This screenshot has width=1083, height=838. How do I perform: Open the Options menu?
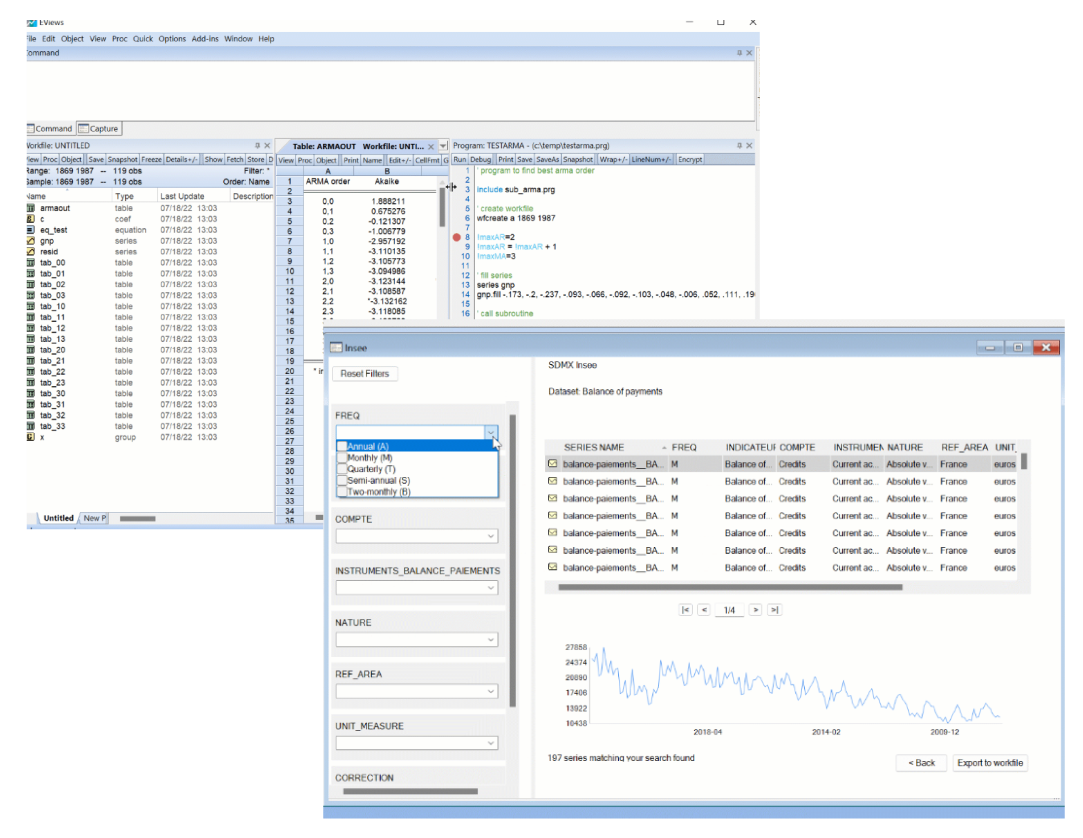tap(172, 39)
